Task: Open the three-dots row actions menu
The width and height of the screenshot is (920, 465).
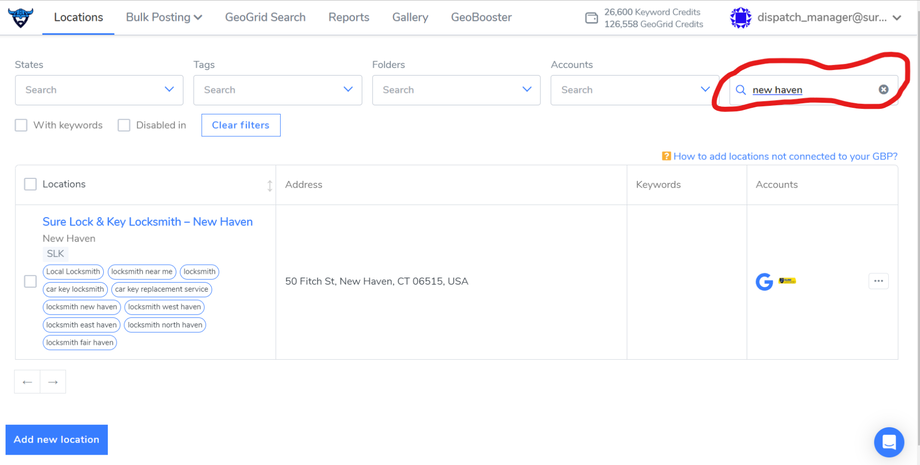Action: (x=878, y=281)
